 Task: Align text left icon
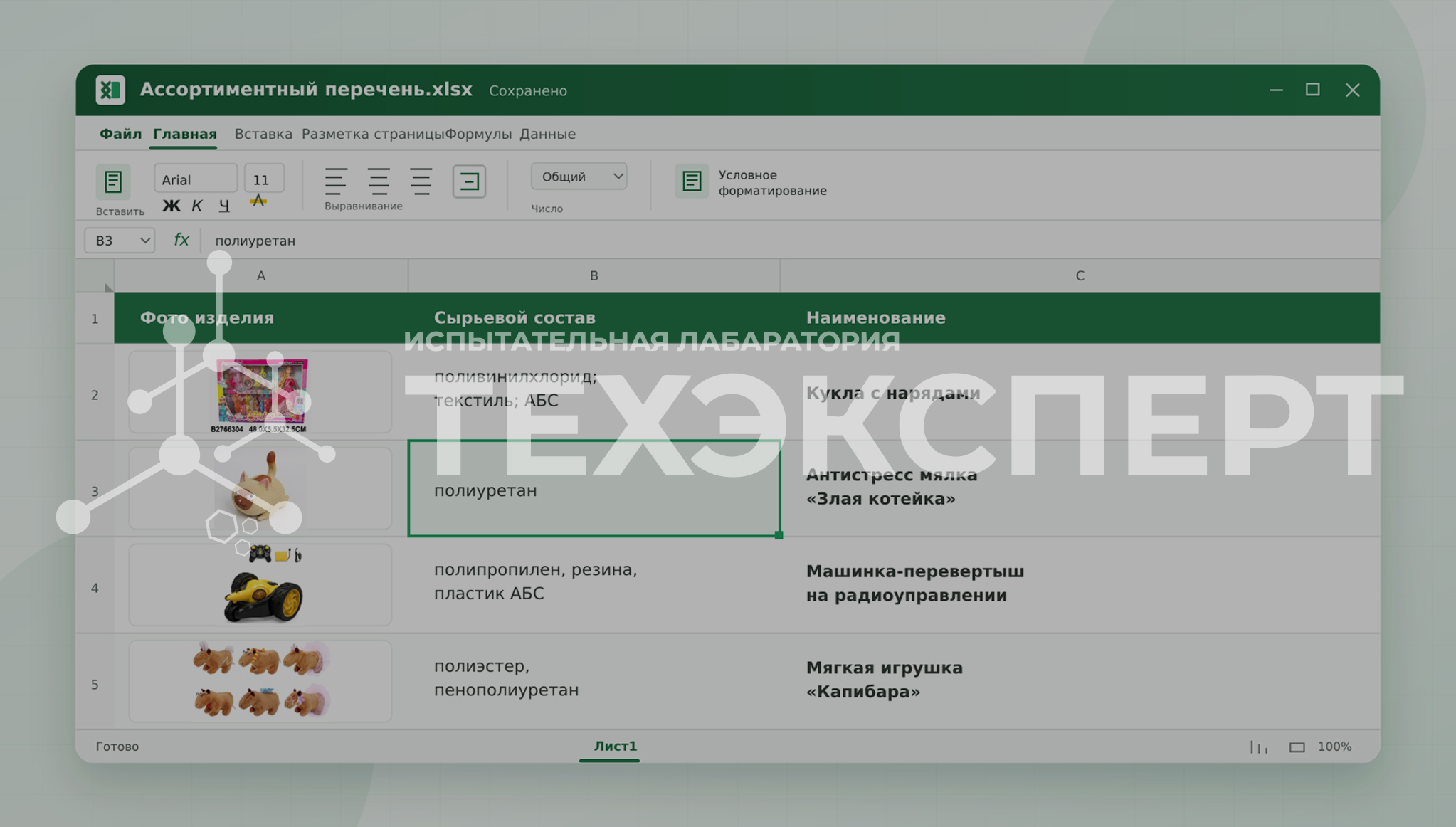(x=336, y=181)
